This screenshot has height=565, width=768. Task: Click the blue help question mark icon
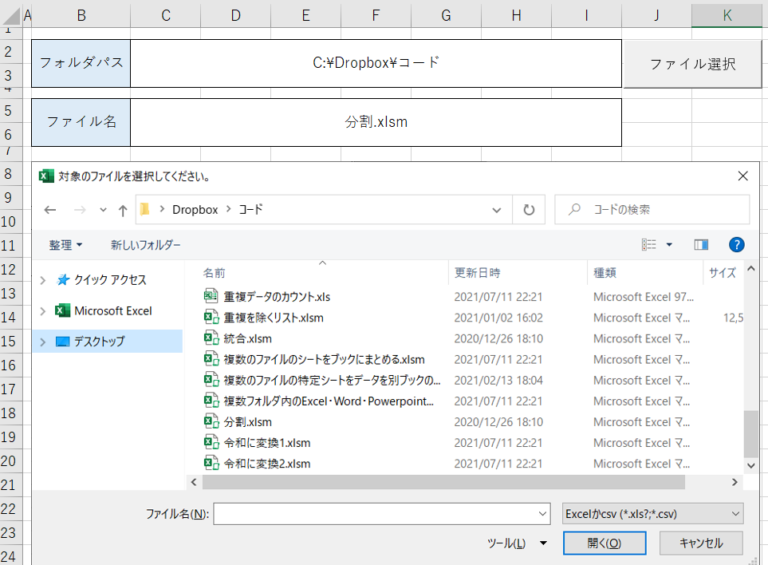736,244
